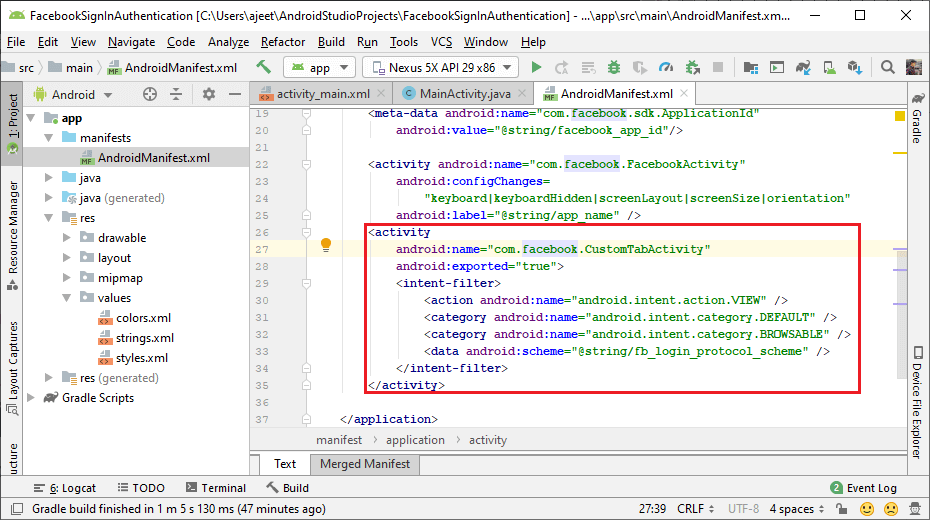Expand the java (generated) folder

point(49,198)
